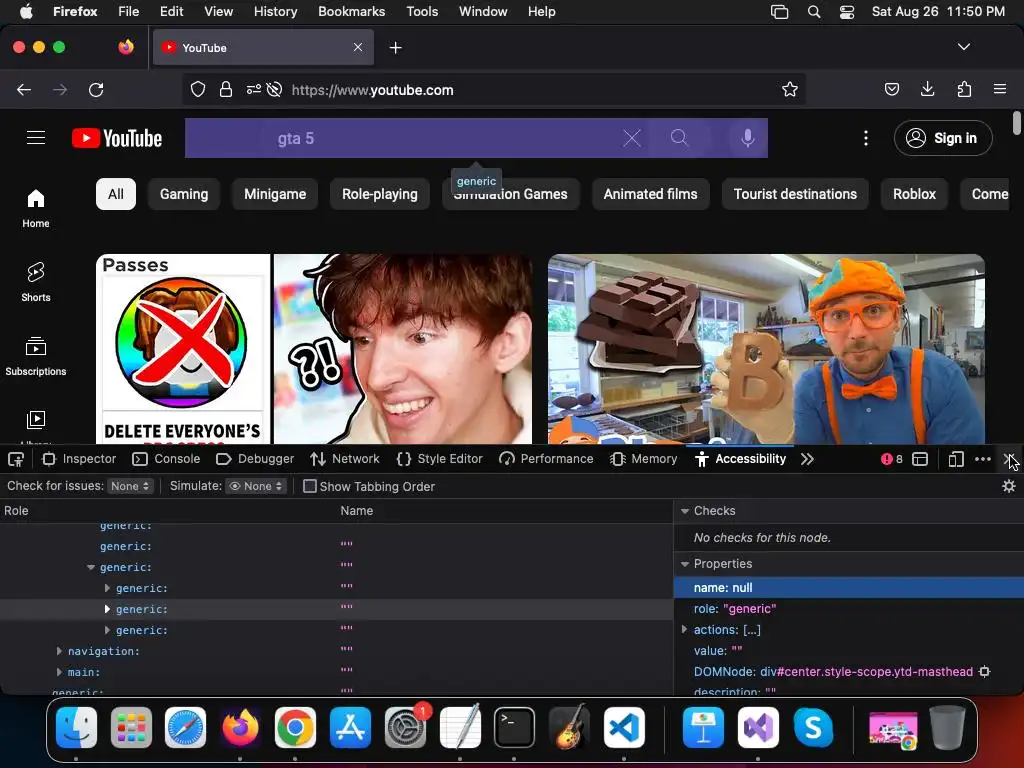Click the Sign in button

point(943,138)
